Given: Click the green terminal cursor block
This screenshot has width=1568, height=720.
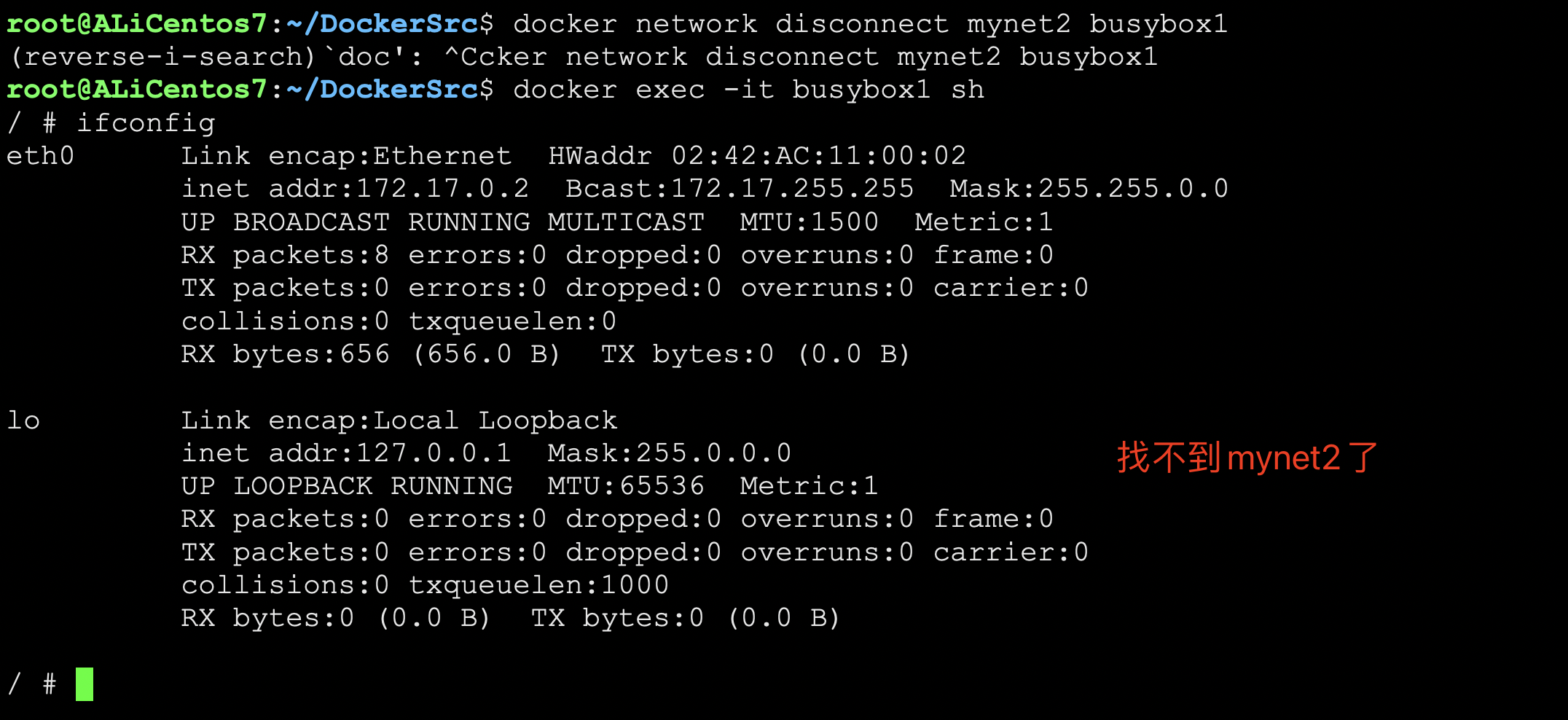Looking at the screenshot, I should click(85, 684).
